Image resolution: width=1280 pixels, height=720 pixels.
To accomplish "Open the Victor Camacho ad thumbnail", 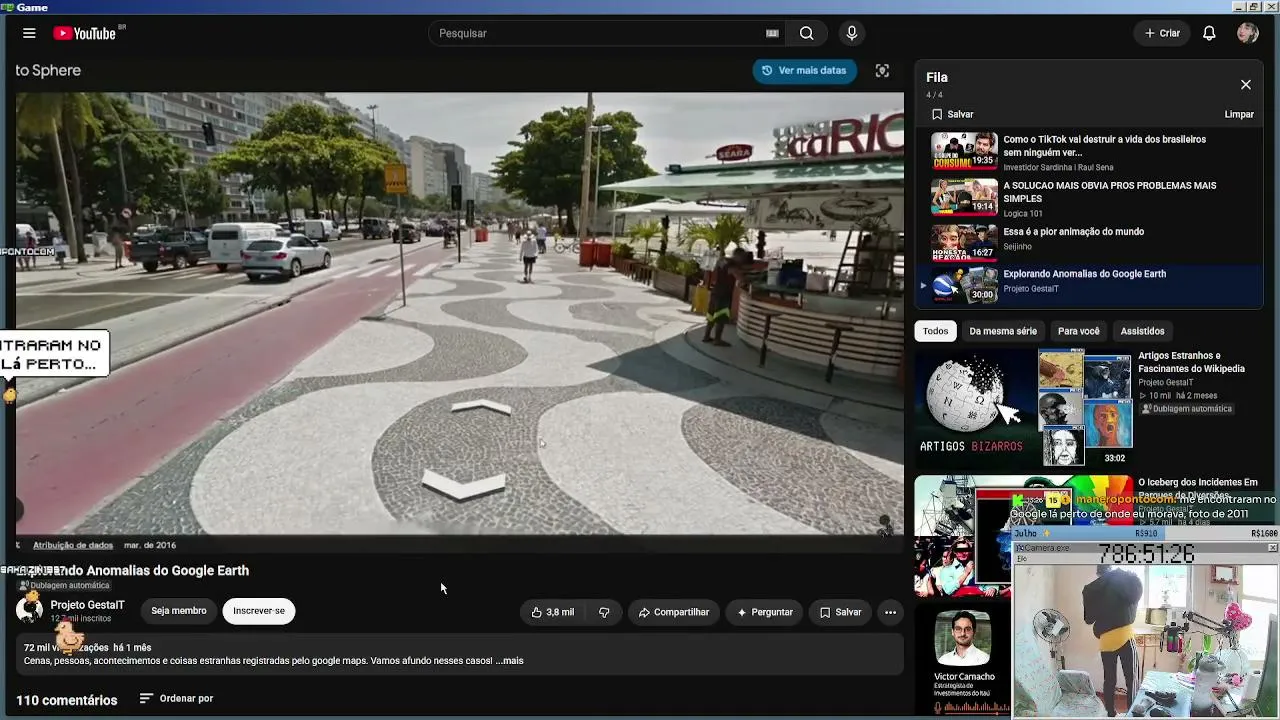I will click(962, 639).
